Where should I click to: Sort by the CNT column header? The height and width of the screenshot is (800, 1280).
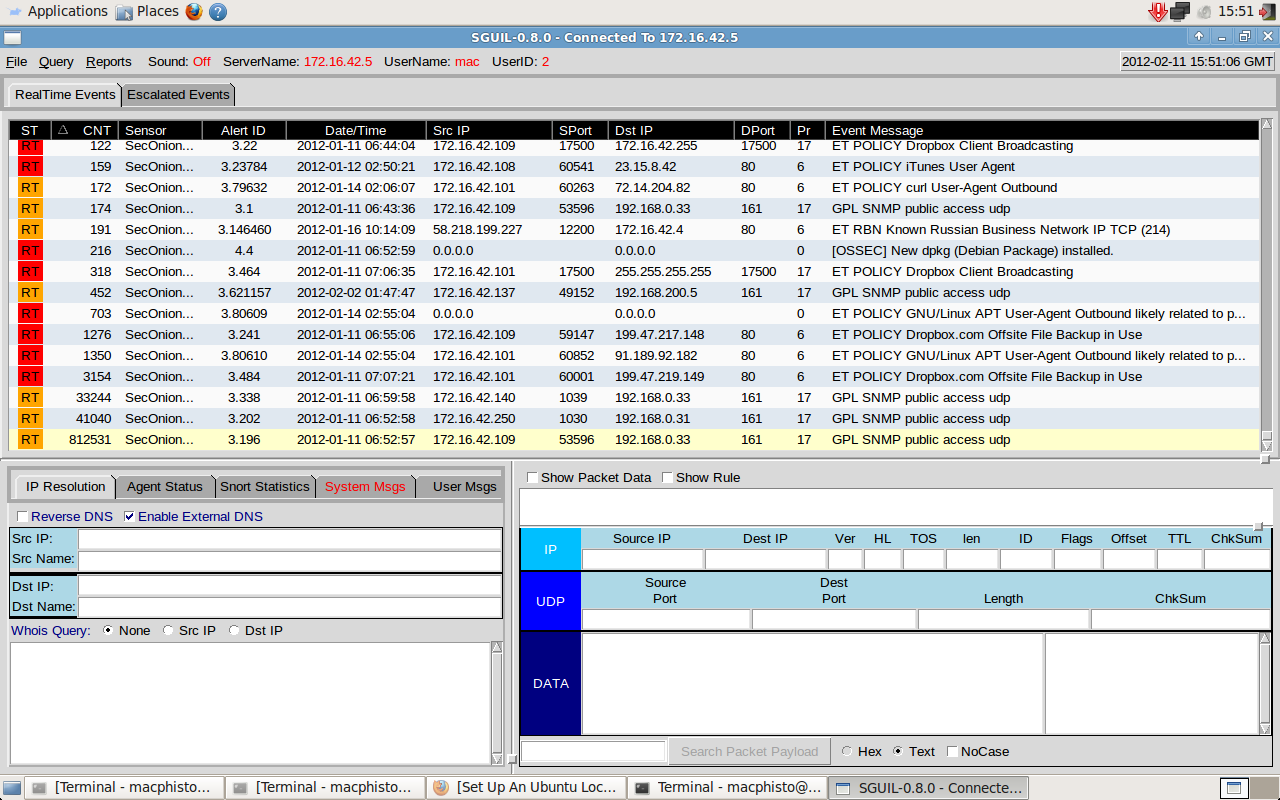[x=85, y=131]
